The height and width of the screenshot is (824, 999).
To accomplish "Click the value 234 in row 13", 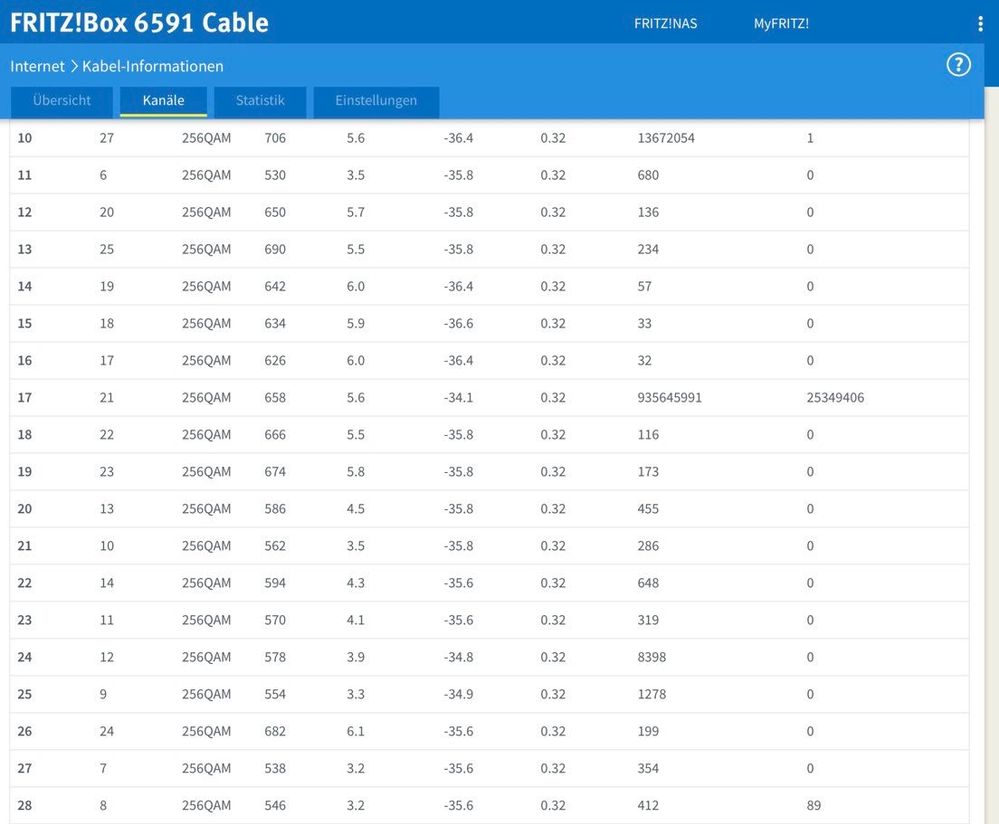I will pyautogui.click(x=648, y=249).
